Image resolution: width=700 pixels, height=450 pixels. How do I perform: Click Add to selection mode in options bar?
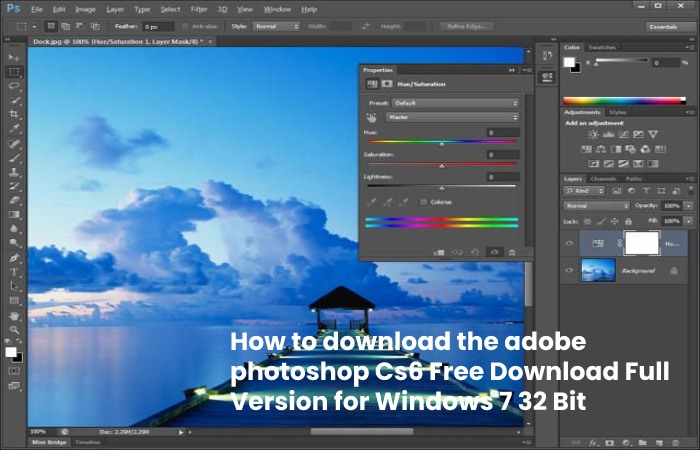(x=65, y=26)
